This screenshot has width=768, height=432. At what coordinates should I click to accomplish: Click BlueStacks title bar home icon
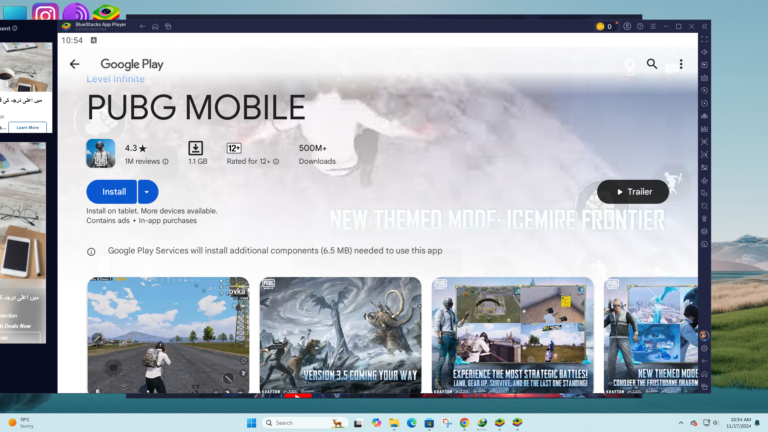pos(155,26)
